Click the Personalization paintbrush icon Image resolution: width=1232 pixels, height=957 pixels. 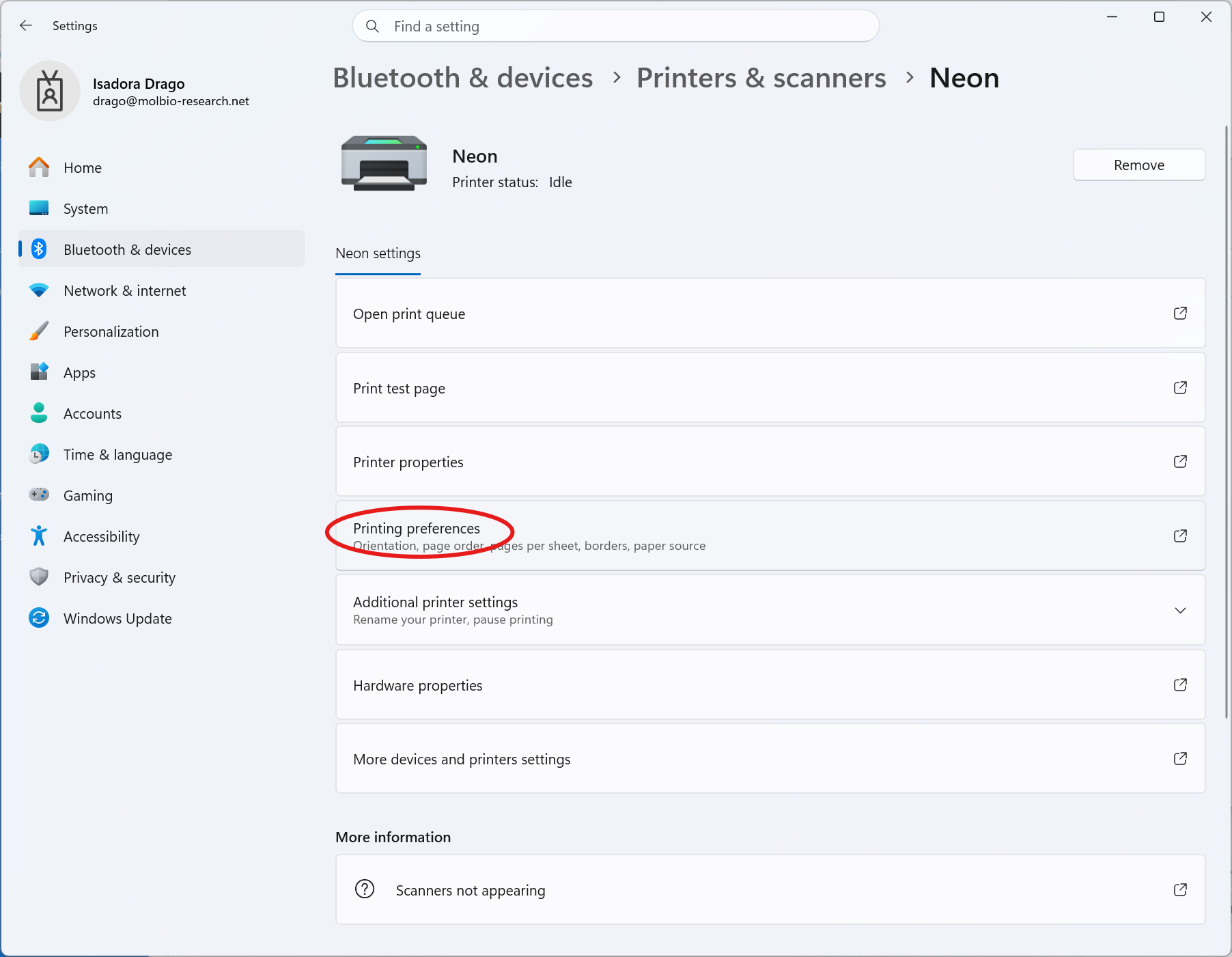coord(39,331)
